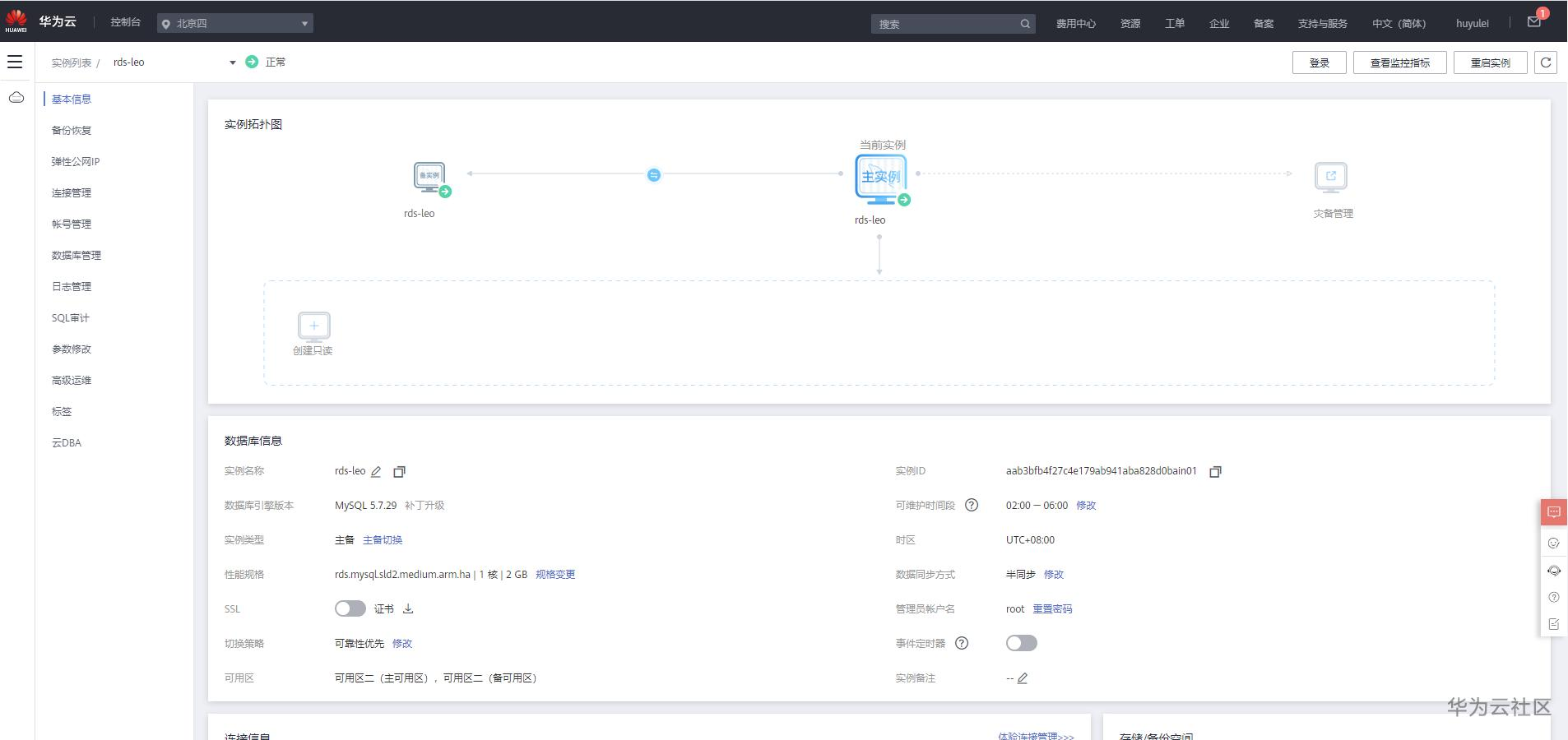Open 备份恢复 in sidebar
The width and height of the screenshot is (1568, 740).
coord(72,130)
